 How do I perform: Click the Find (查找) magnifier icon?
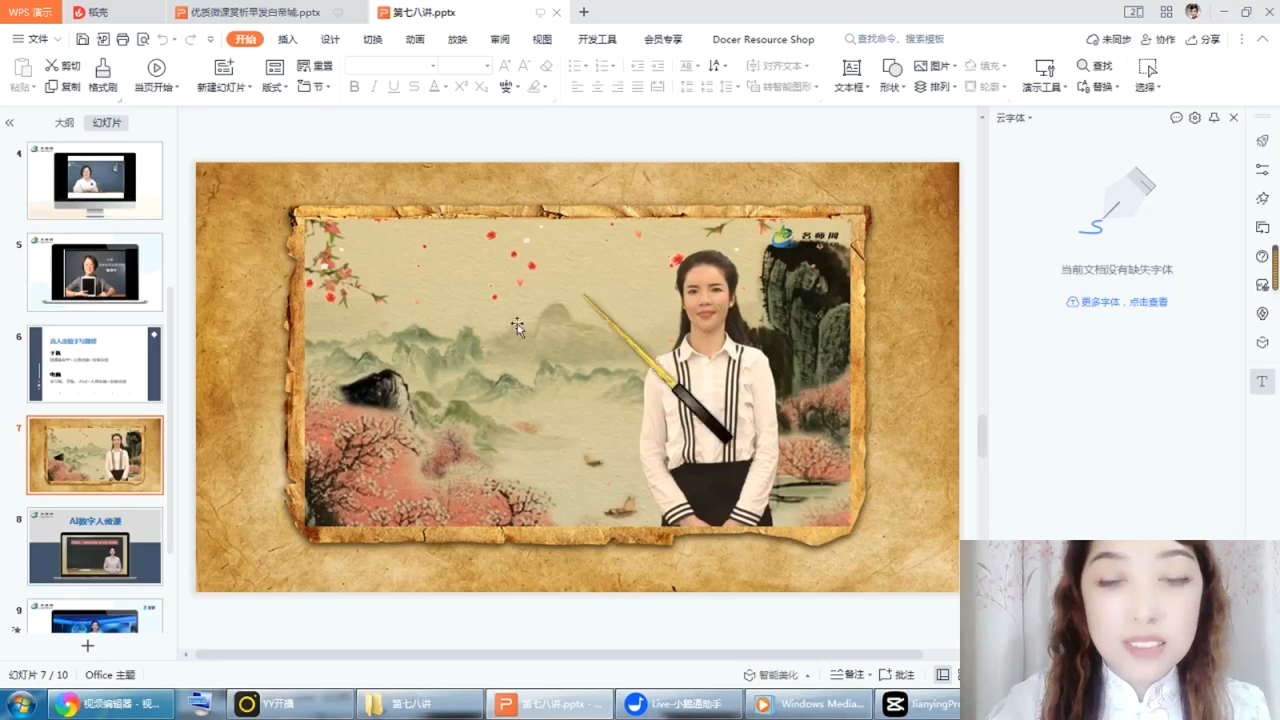coord(1083,66)
